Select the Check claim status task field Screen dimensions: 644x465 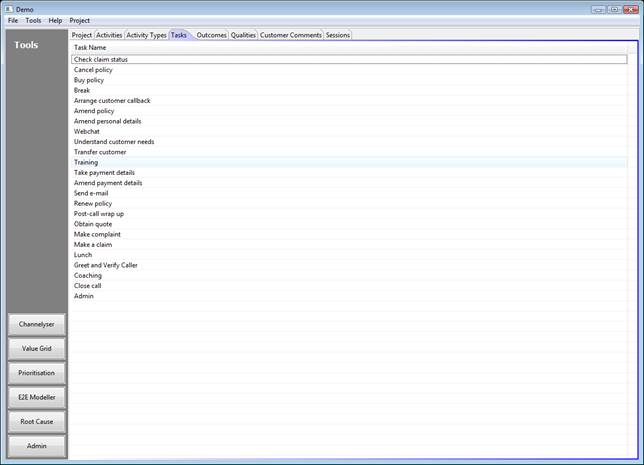348,59
